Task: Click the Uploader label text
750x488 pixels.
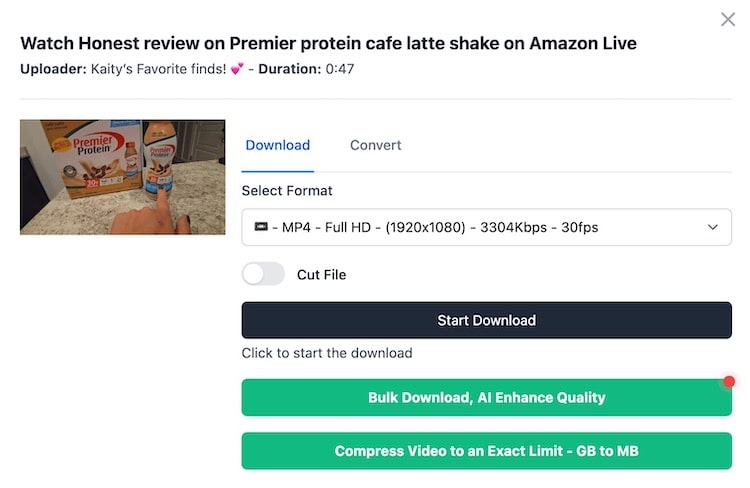Action: [x=52, y=69]
